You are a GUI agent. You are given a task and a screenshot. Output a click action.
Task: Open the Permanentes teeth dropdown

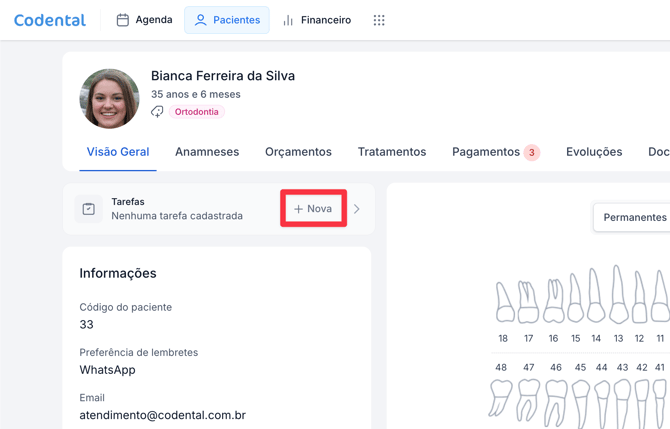(x=634, y=217)
